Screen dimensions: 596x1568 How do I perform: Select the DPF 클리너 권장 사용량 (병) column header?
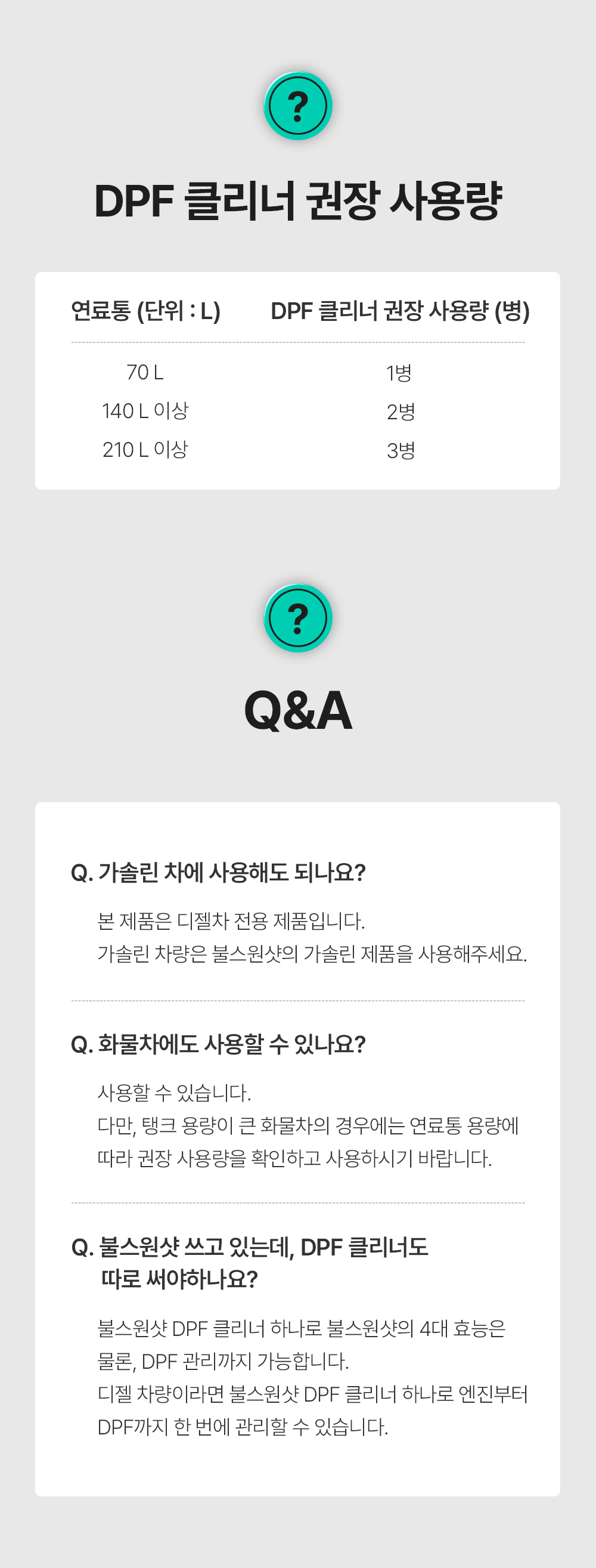point(400,311)
